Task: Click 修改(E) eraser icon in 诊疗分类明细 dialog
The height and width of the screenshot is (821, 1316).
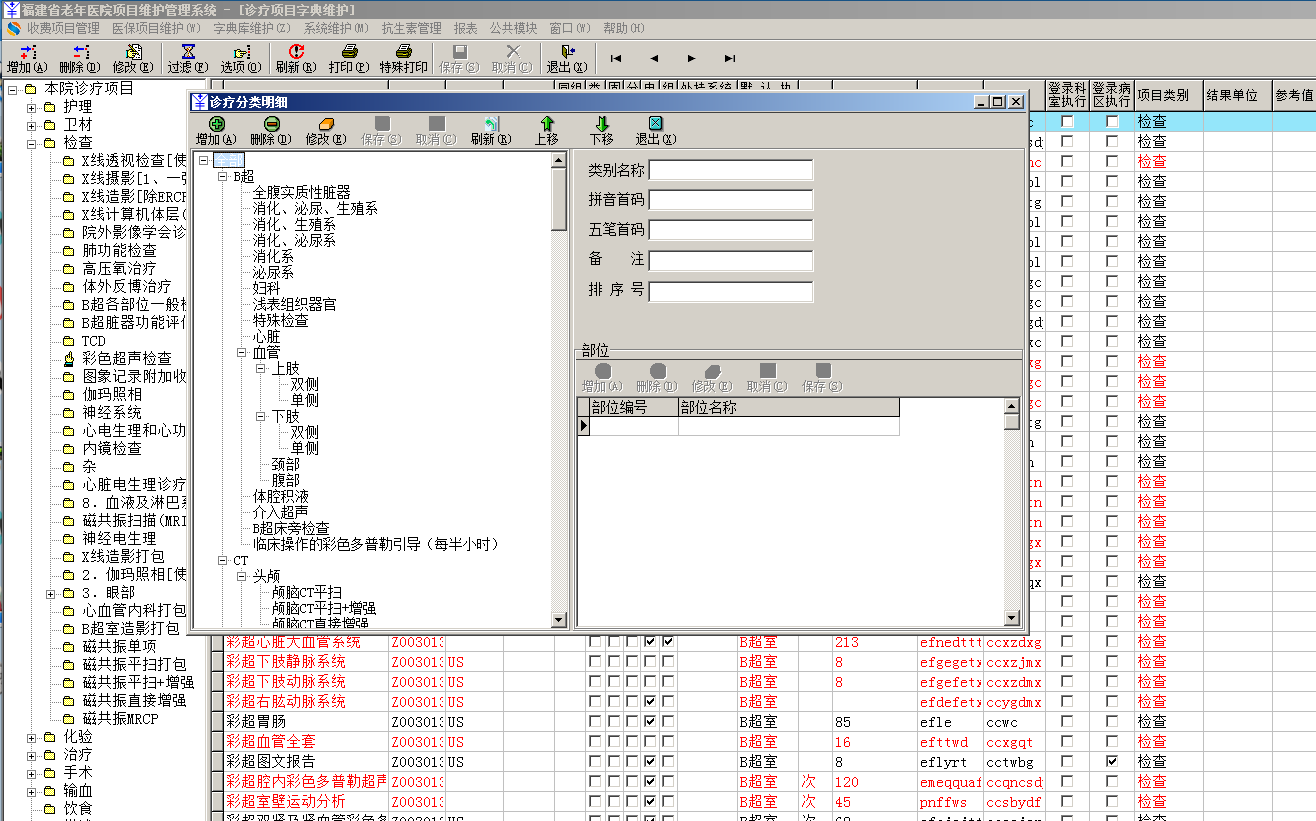Action: (325, 123)
